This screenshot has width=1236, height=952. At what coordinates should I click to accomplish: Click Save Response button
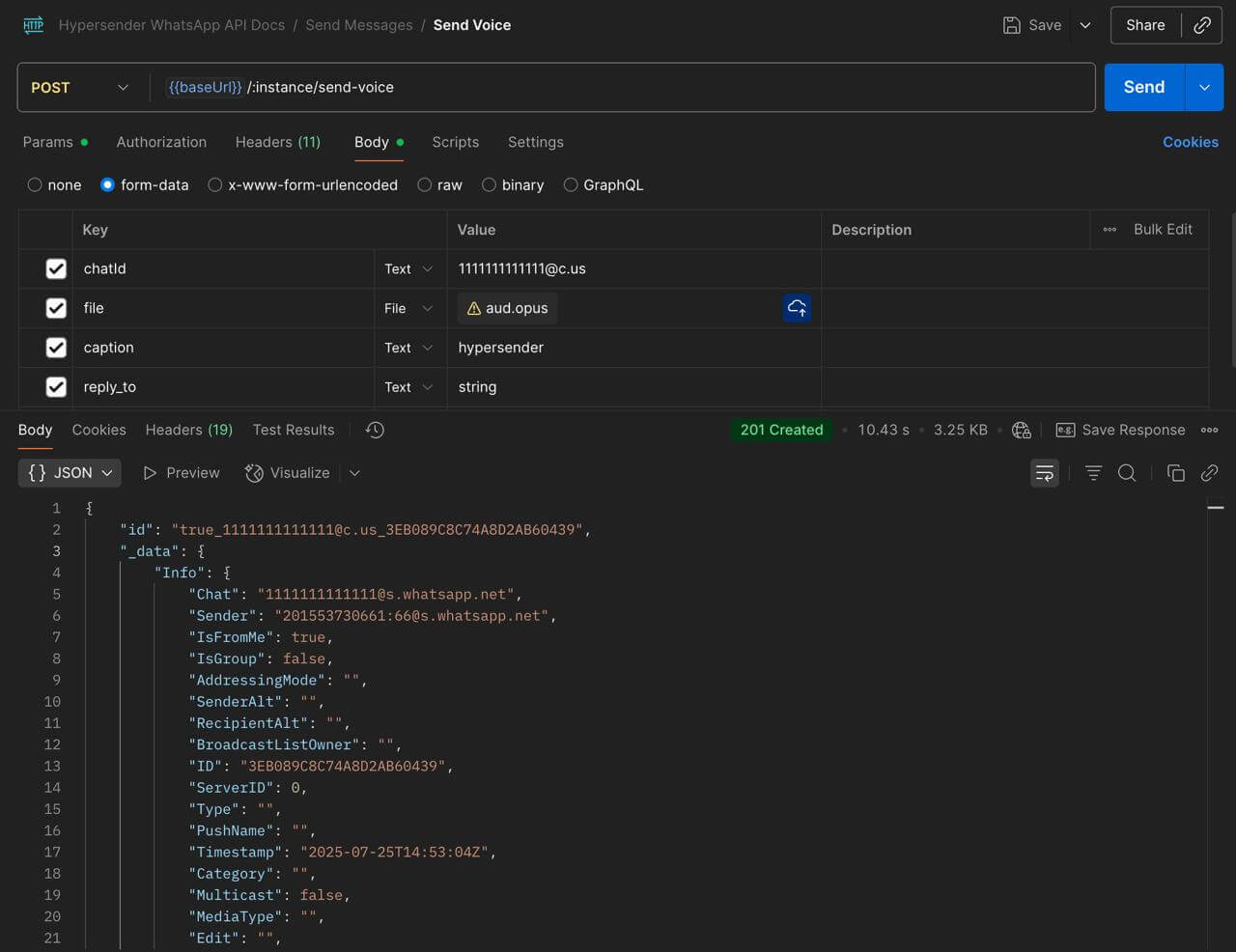click(x=1120, y=430)
